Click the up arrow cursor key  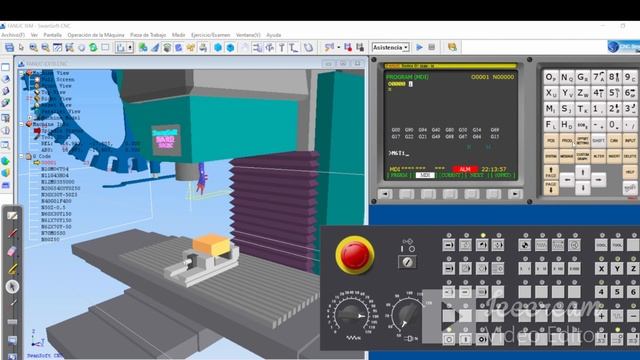tap(582, 172)
